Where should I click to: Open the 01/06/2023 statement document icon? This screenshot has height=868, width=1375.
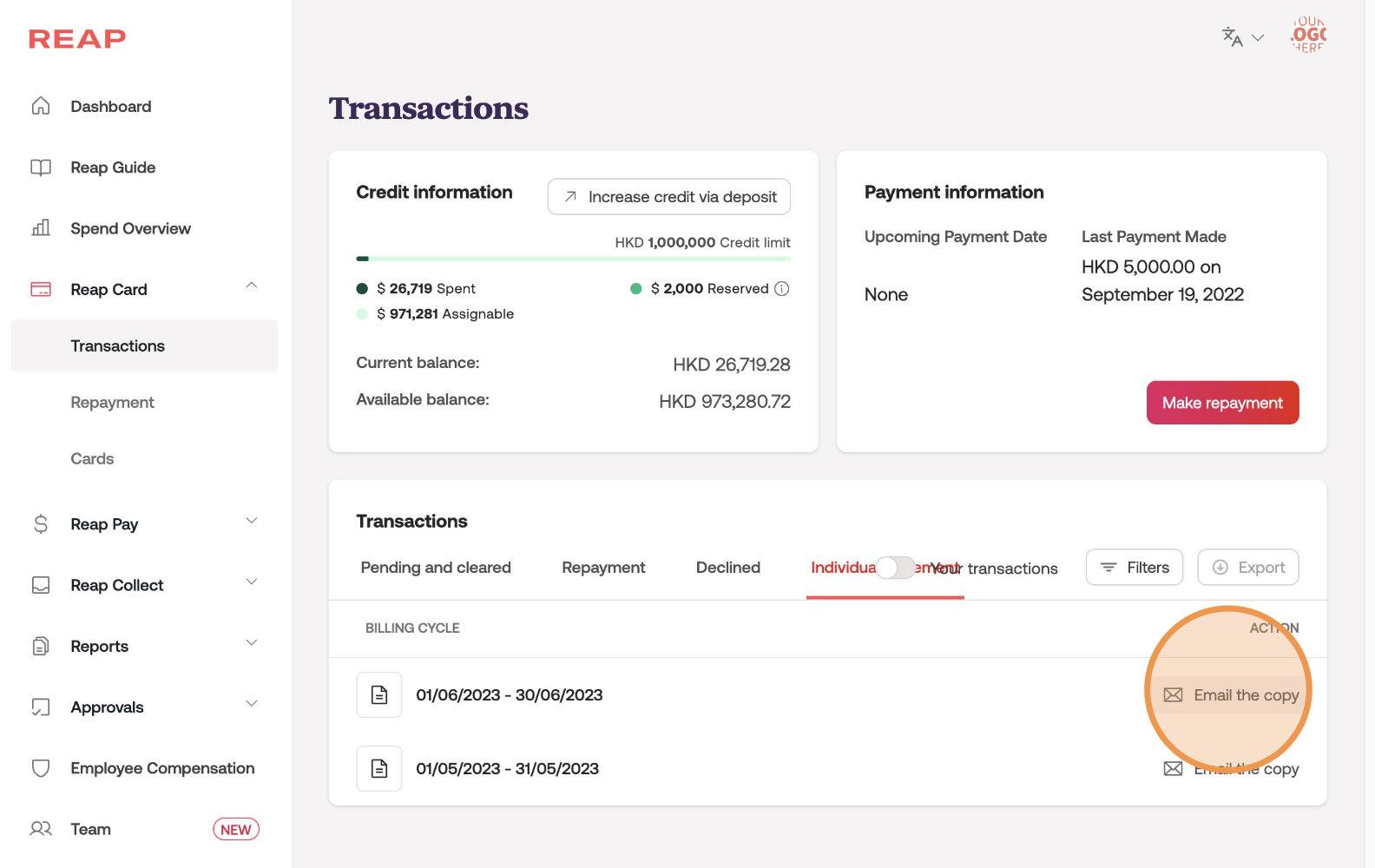point(379,695)
